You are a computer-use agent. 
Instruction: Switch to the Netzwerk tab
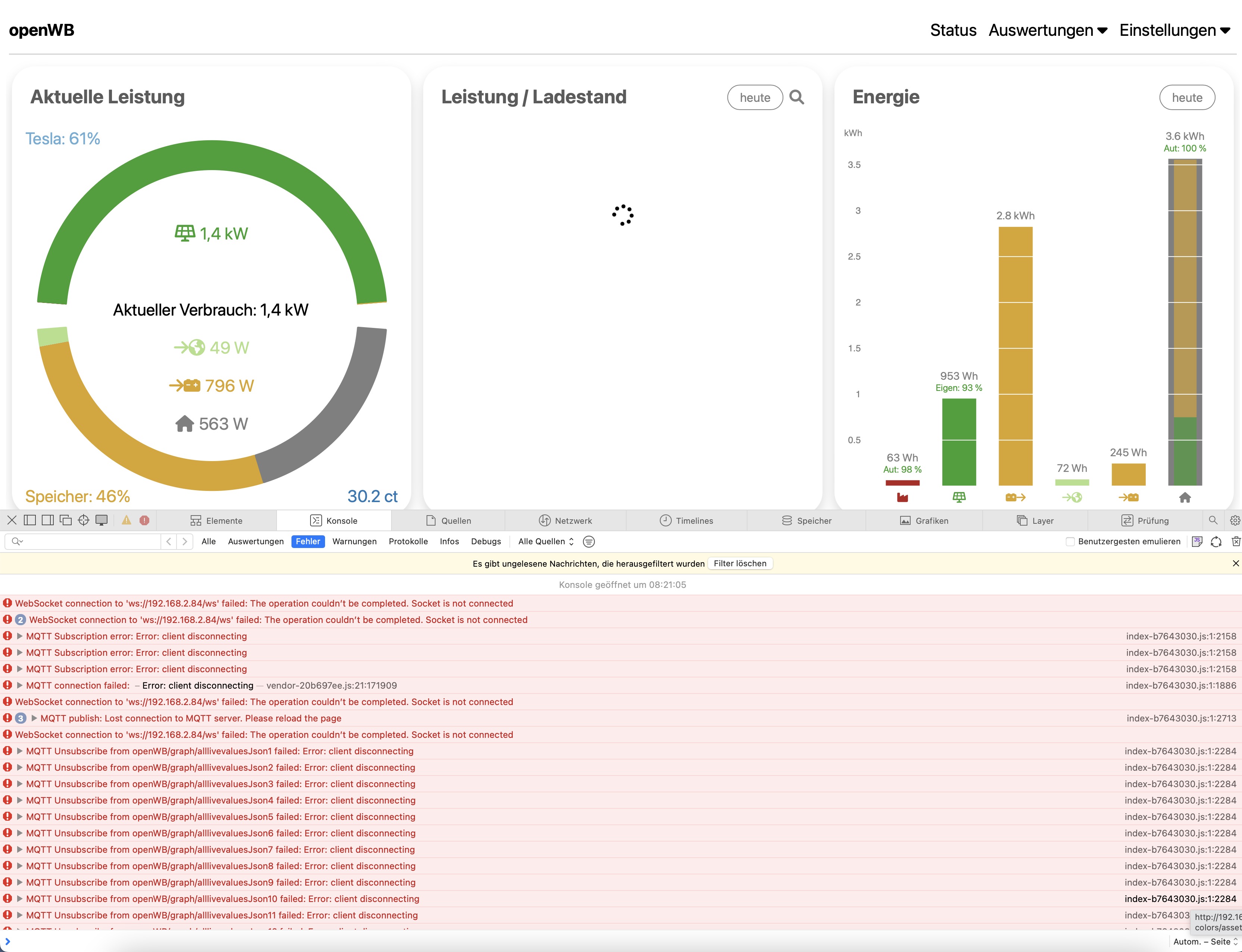point(565,520)
